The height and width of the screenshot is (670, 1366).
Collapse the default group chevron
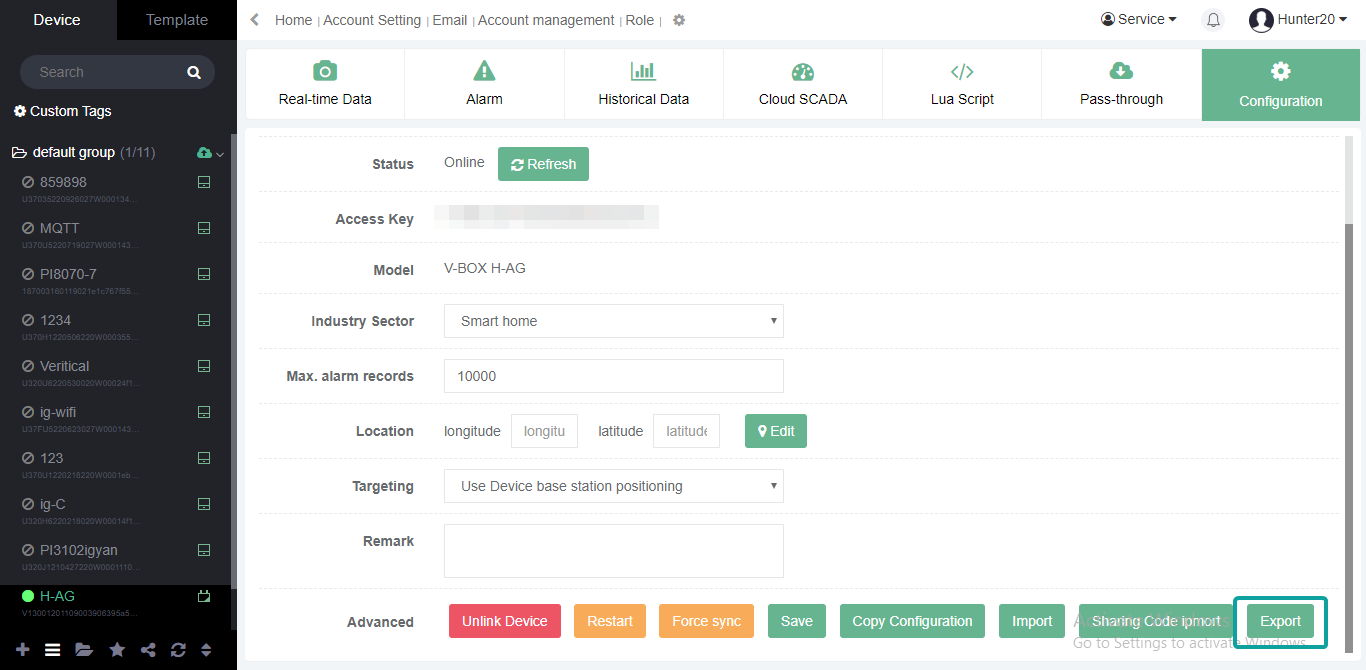220,154
